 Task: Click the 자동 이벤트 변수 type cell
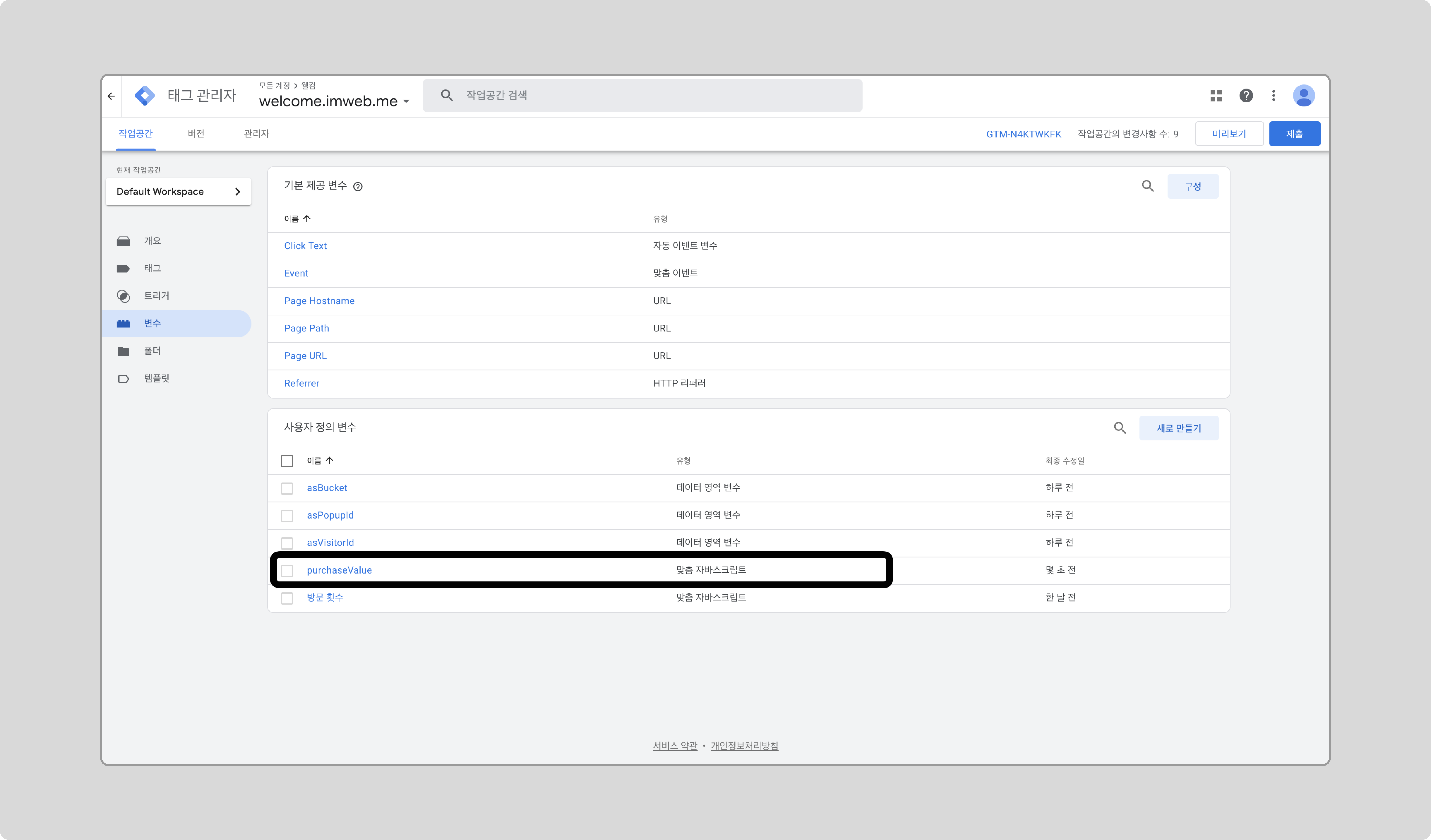[x=685, y=246]
